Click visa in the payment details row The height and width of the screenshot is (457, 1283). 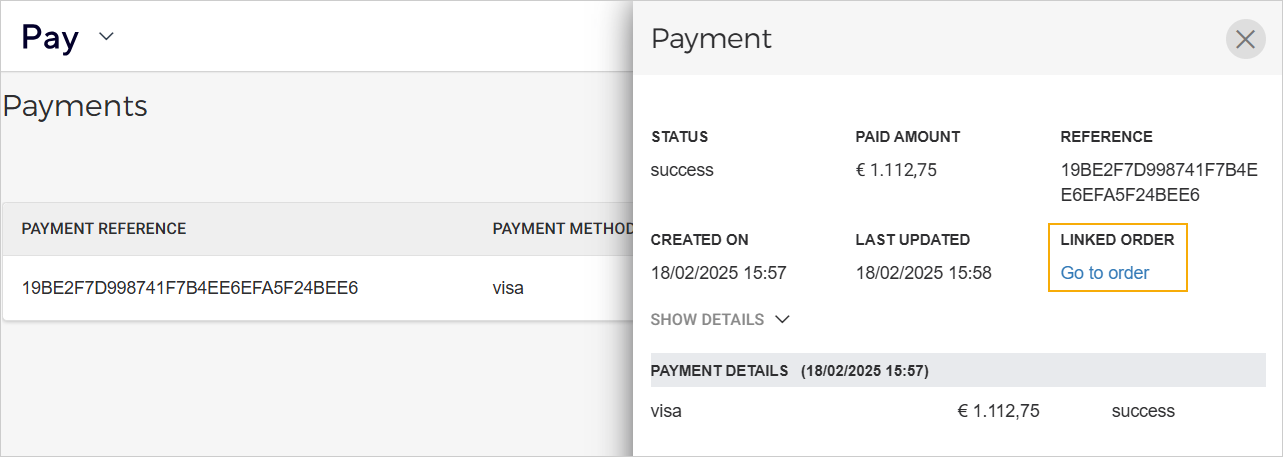pyautogui.click(x=666, y=411)
